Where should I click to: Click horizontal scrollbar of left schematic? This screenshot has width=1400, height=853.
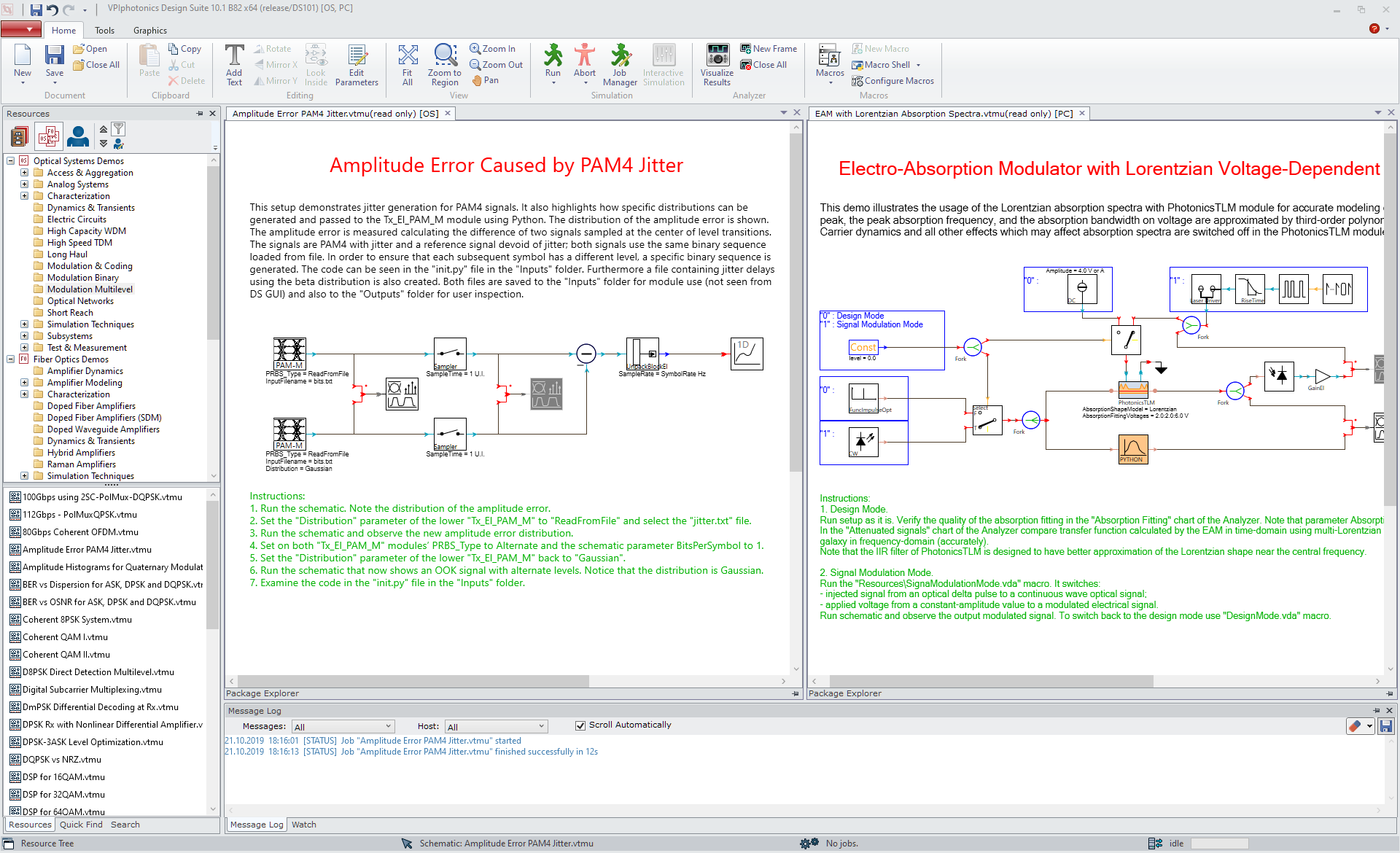(413, 681)
